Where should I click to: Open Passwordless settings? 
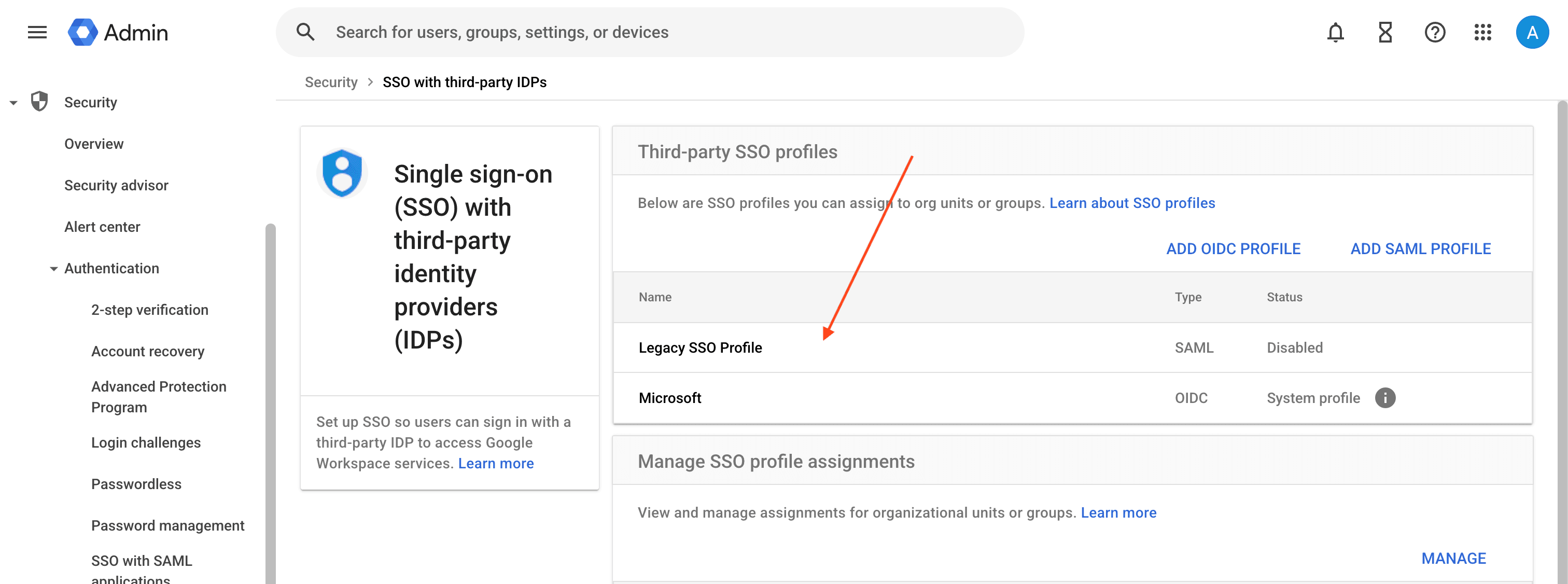click(136, 483)
